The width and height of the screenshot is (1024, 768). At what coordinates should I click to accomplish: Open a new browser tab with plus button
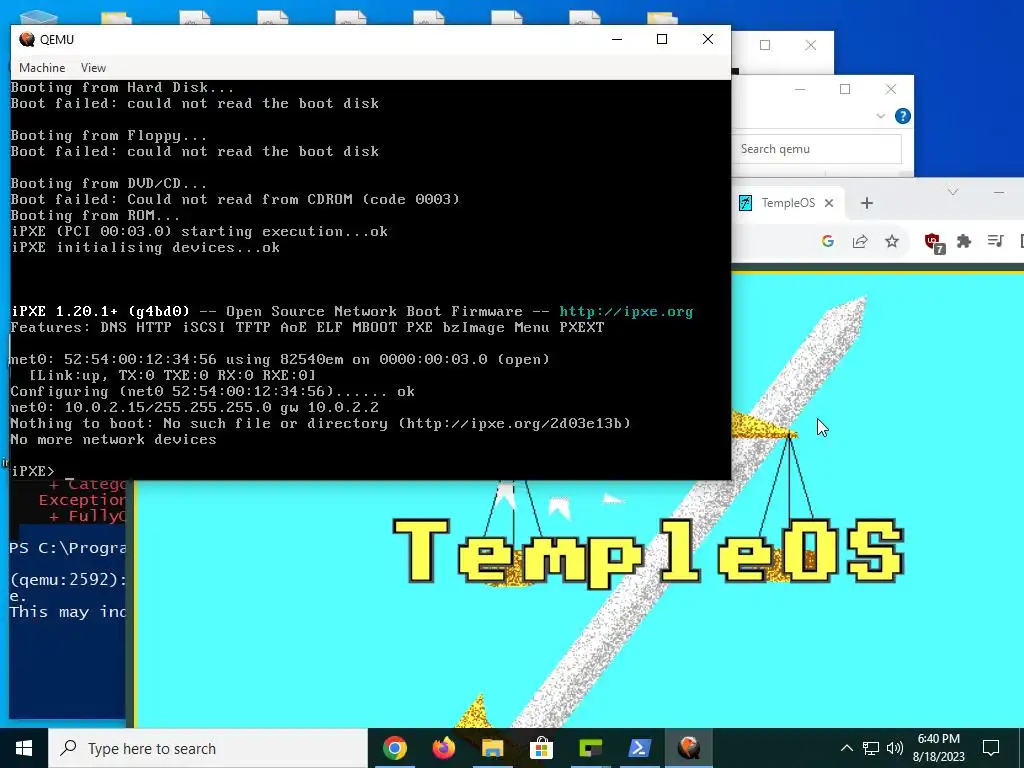(867, 203)
